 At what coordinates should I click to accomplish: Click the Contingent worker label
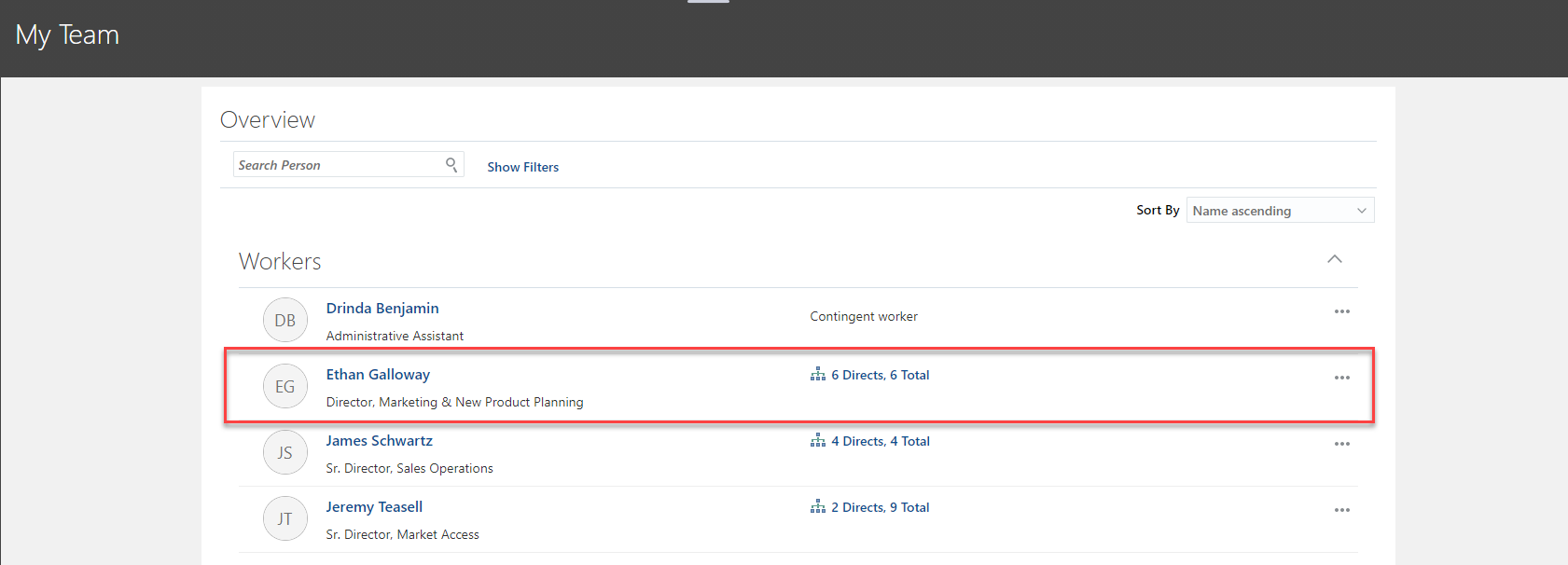pos(864,316)
